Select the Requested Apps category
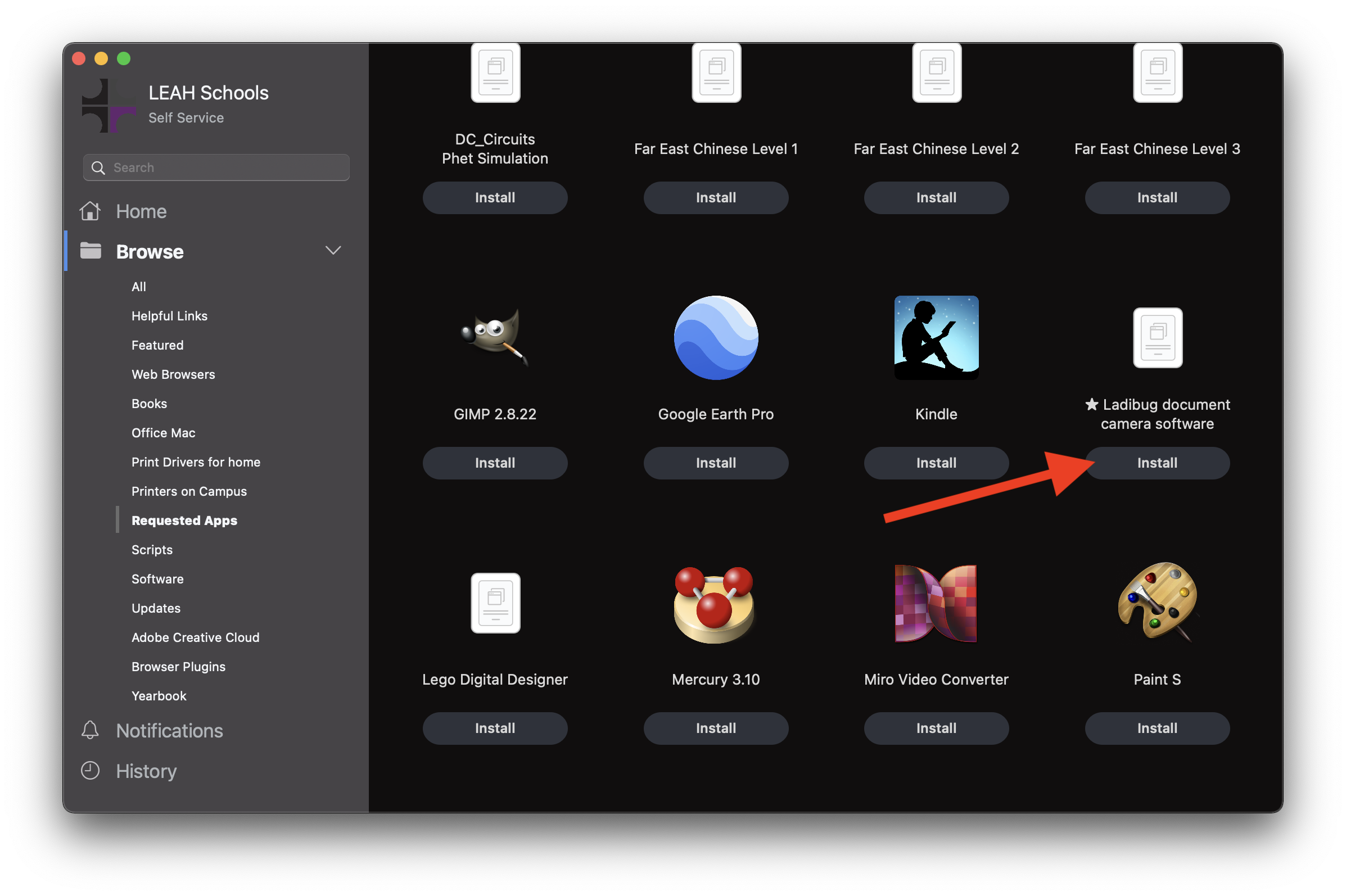The width and height of the screenshot is (1346, 896). [x=184, y=521]
